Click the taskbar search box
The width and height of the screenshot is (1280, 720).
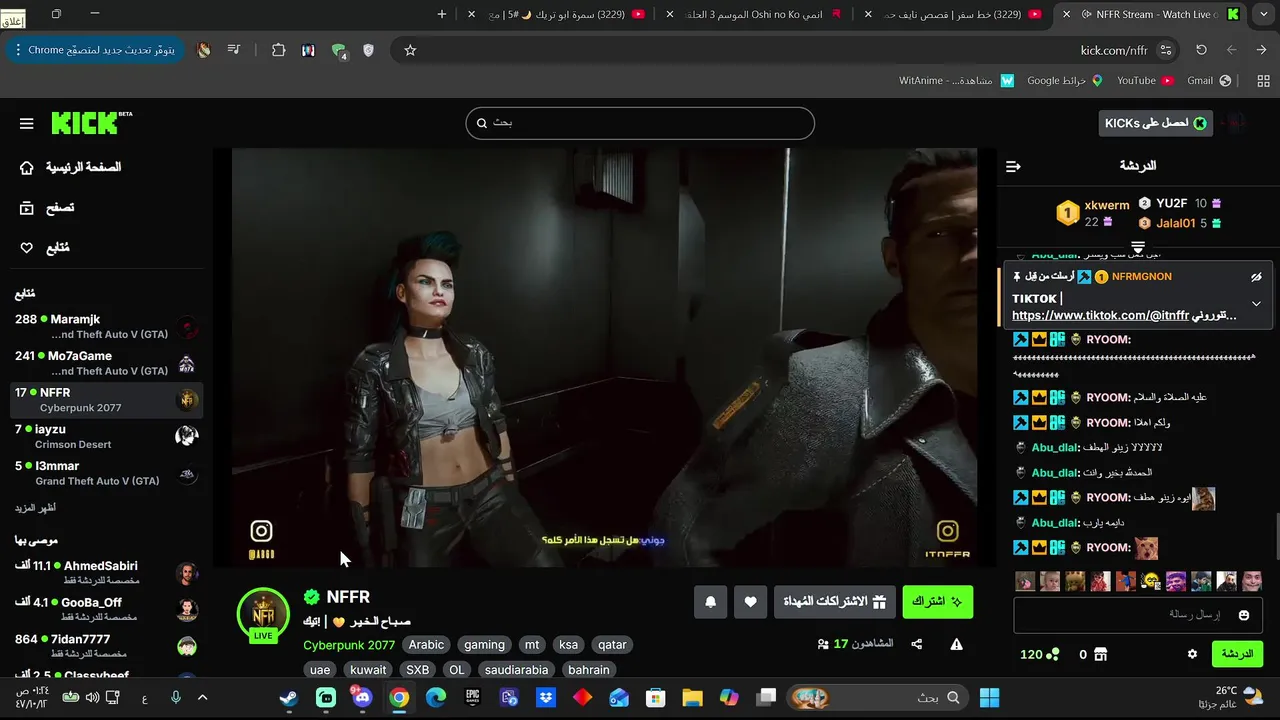(x=878, y=698)
